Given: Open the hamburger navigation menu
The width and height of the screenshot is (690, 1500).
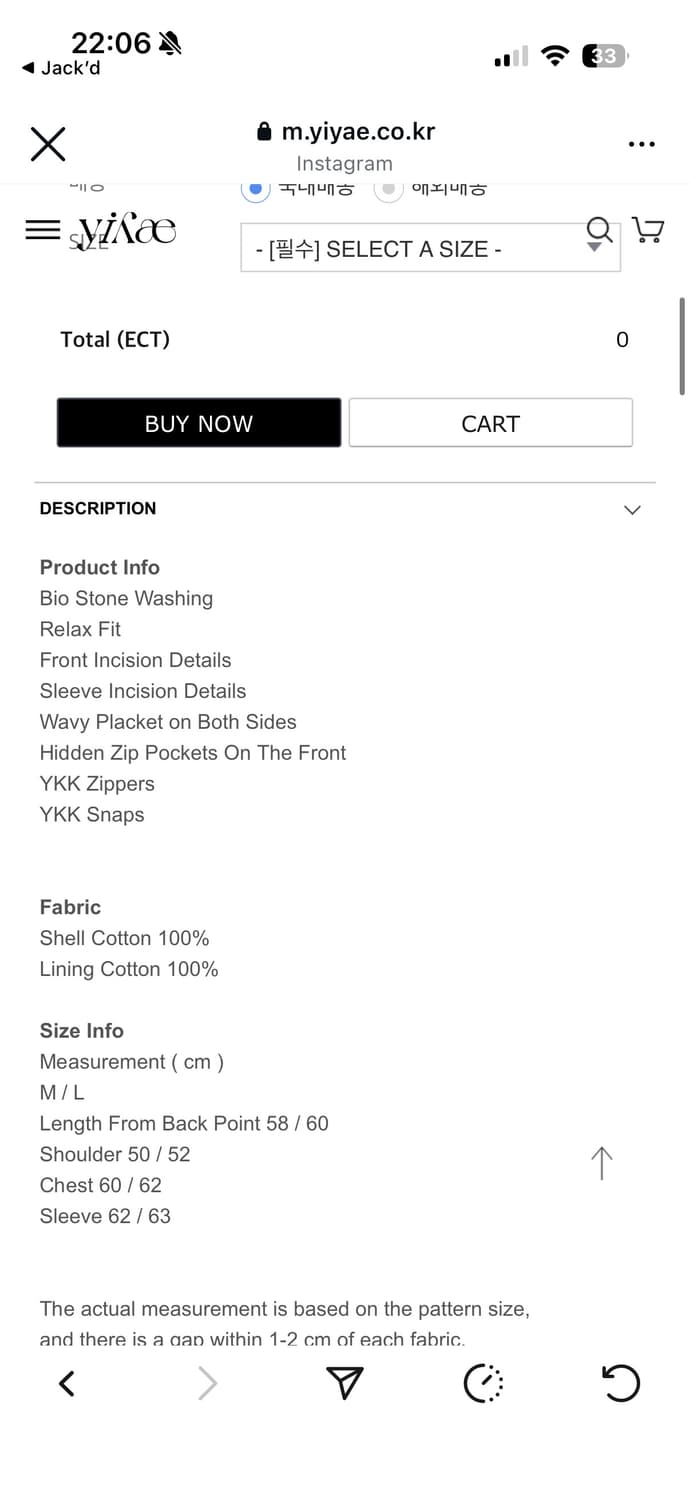Looking at the screenshot, I should (42, 230).
